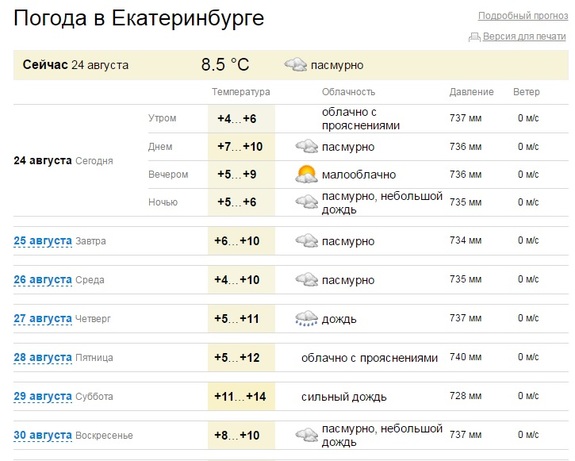Click the +5…+11 temperature for 27 августа

pyautogui.click(x=237, y=319)
